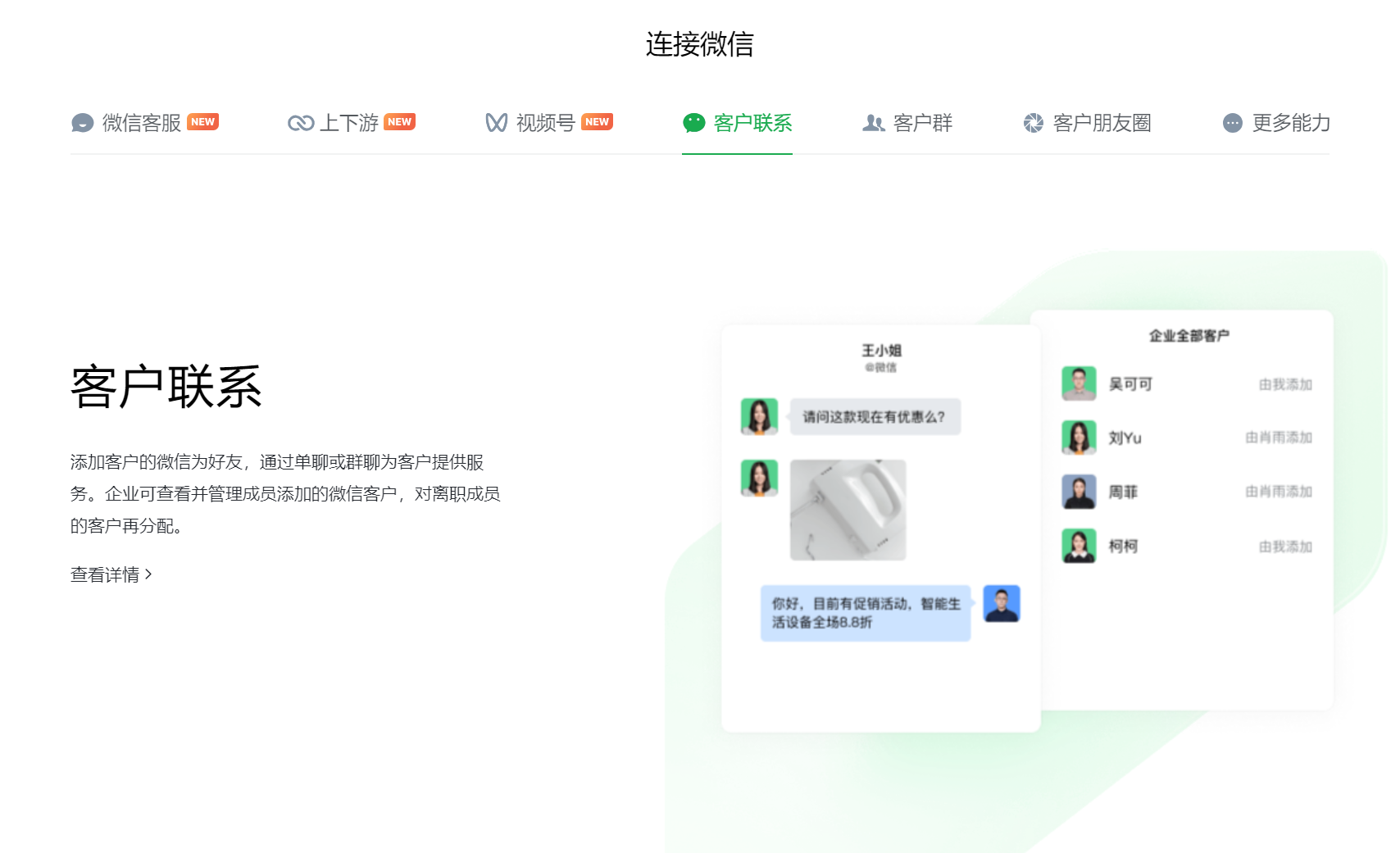This screenshot has width=1400, height=853.
Task: Click the 视频号 butterfly icon
Action: coord(497,123)
